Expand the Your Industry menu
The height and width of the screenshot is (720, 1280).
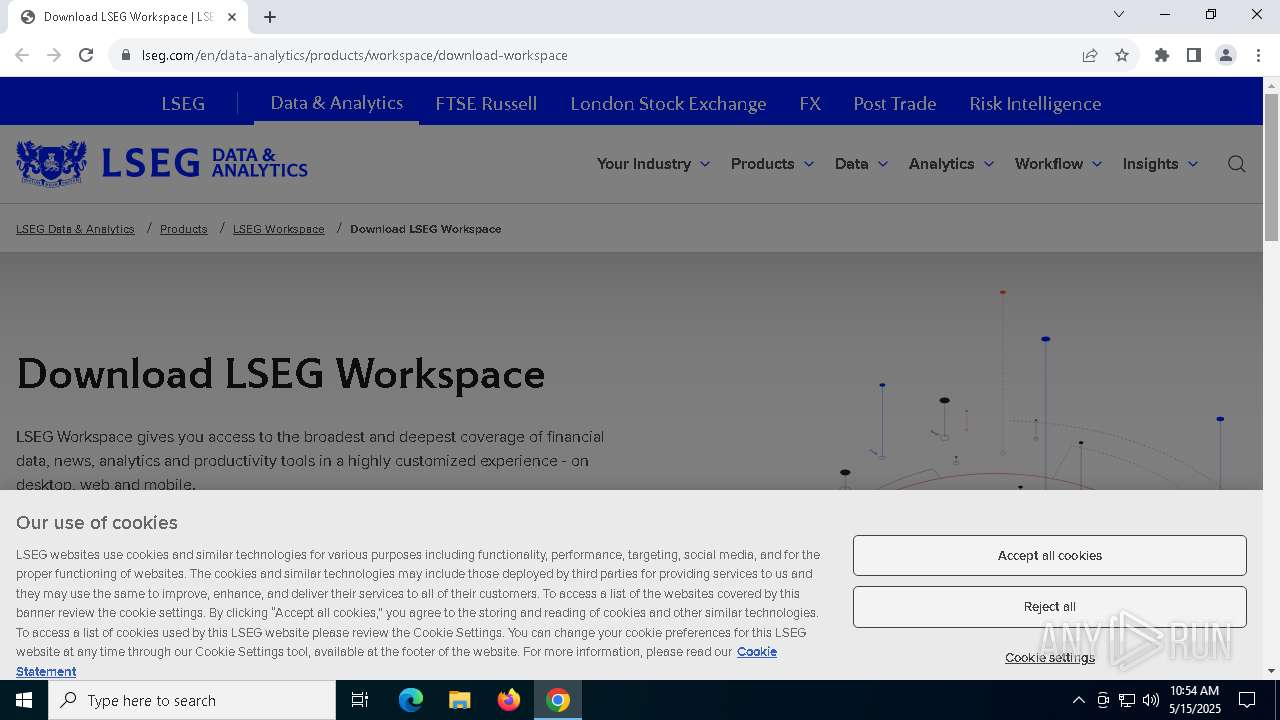(x=653, y=164)
